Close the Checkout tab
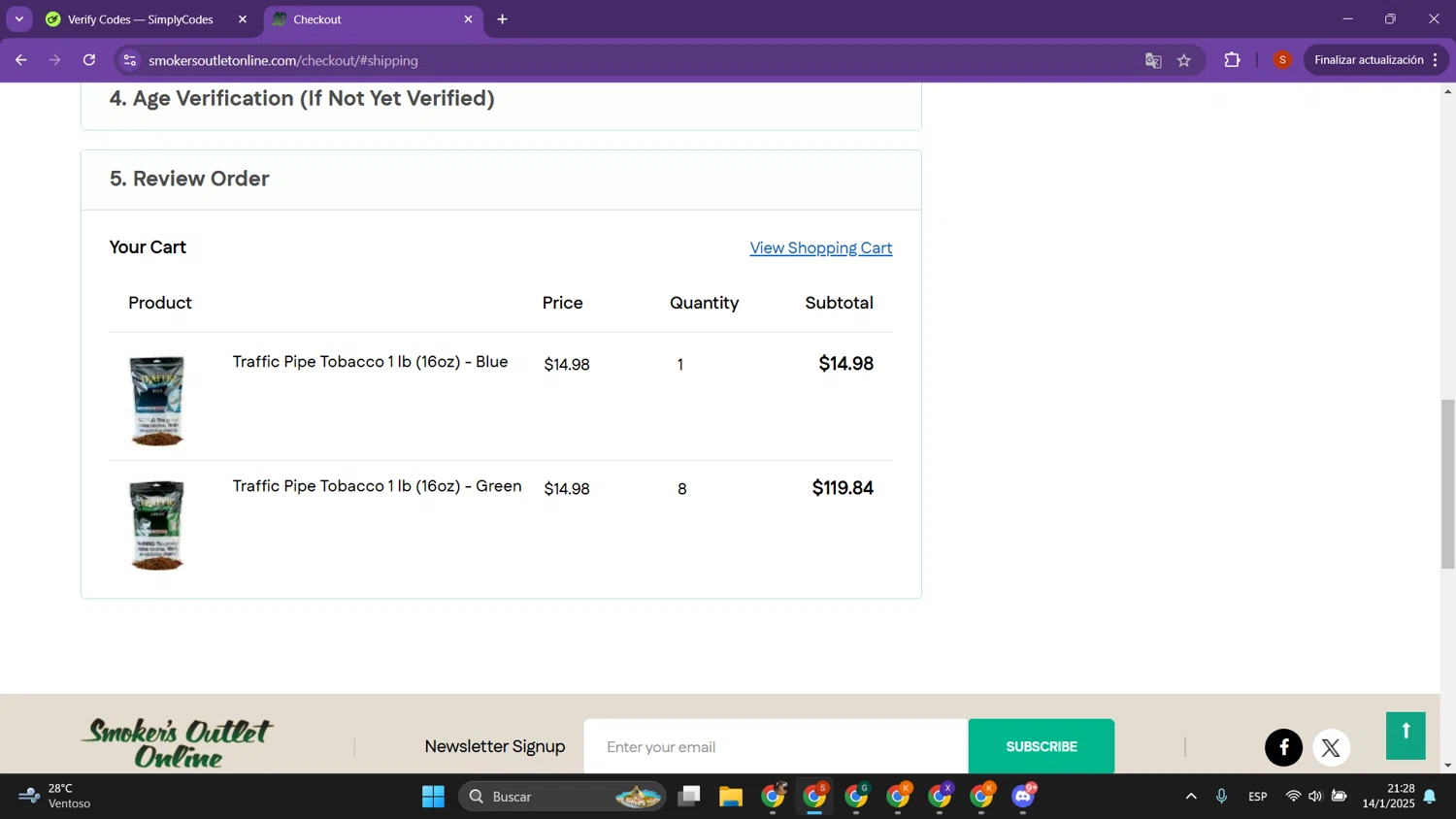 pos(468,19)
